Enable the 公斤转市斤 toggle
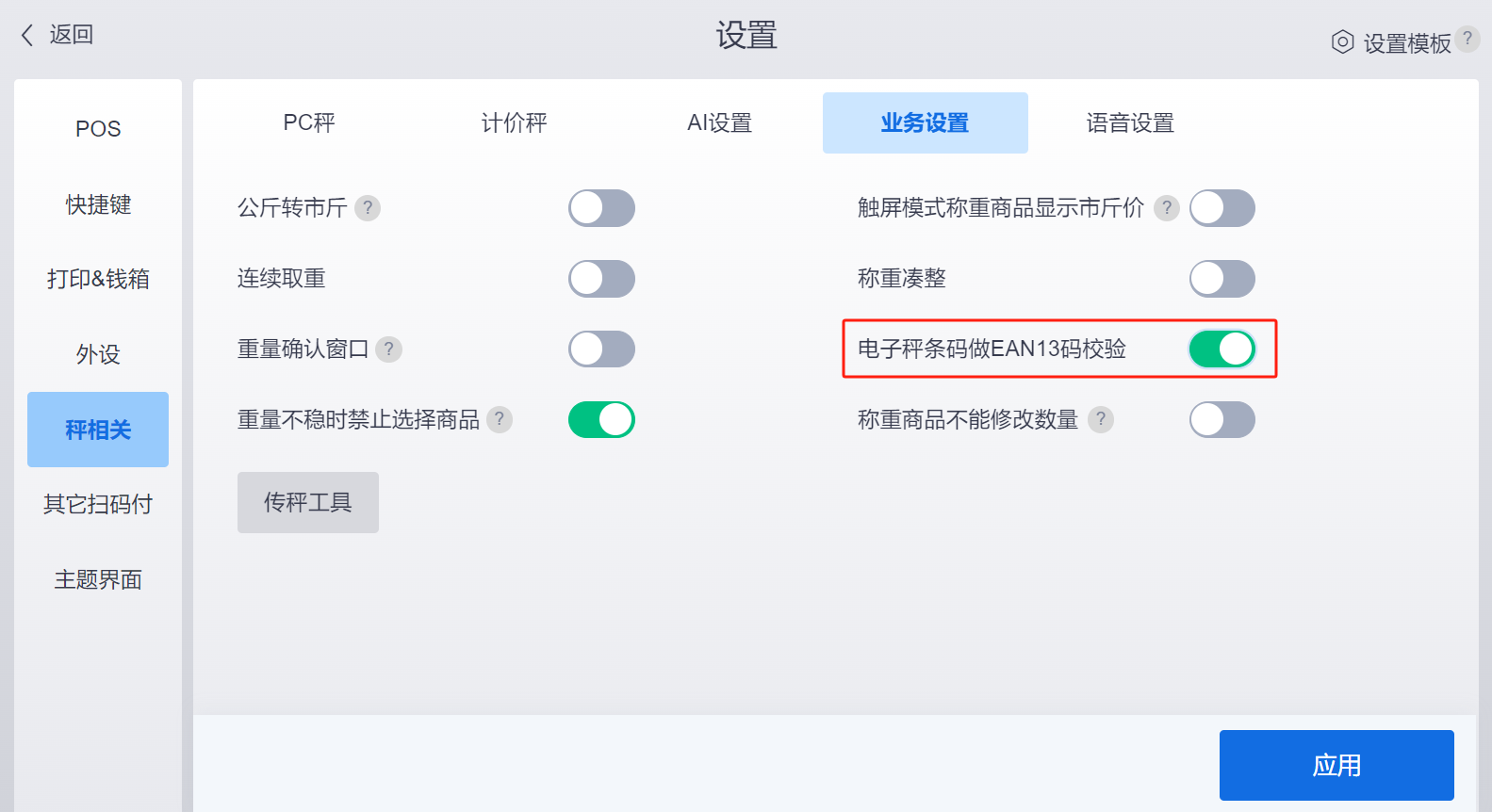This screenshot has width=1492, height=812. click(601, 208)
